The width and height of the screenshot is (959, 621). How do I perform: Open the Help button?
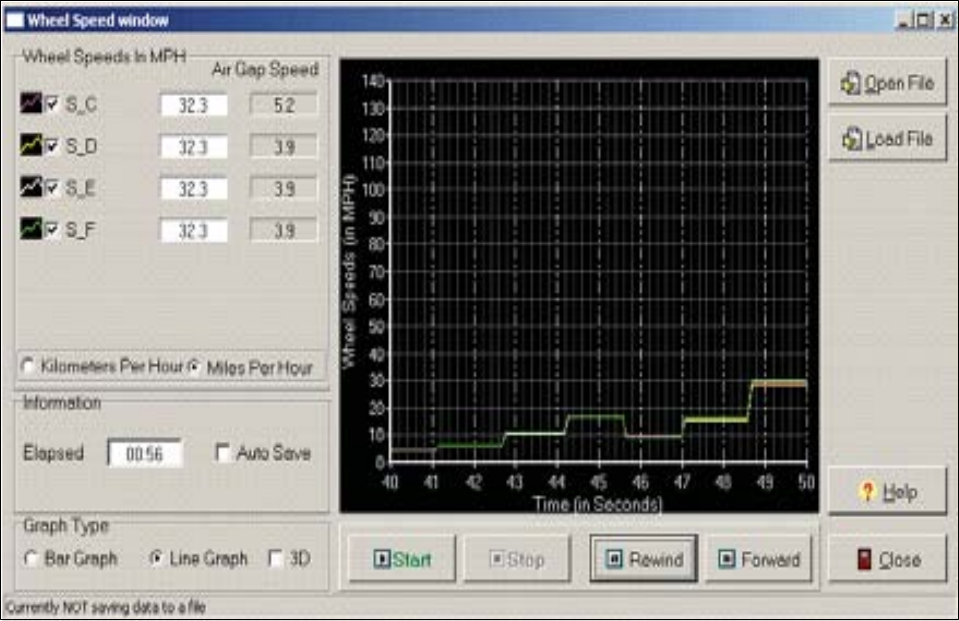[887, 491]
